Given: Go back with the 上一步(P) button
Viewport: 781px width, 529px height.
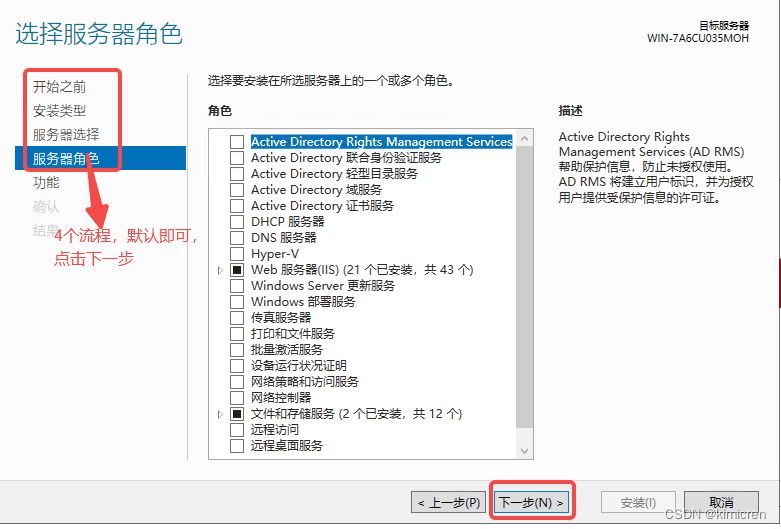Looking at the screenshot, I should coord(449,502).
